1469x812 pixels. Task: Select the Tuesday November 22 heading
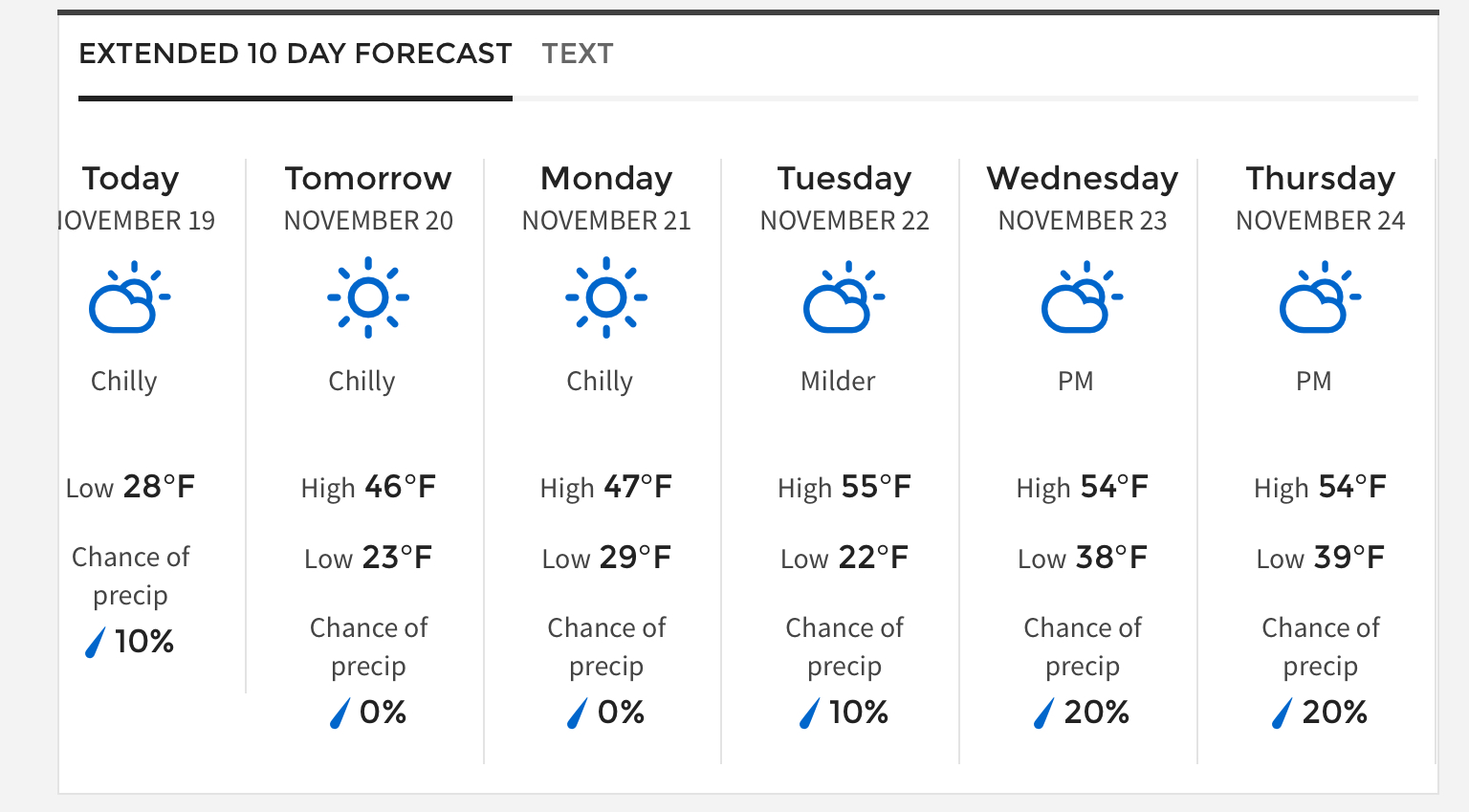click(x=844, y=198)
